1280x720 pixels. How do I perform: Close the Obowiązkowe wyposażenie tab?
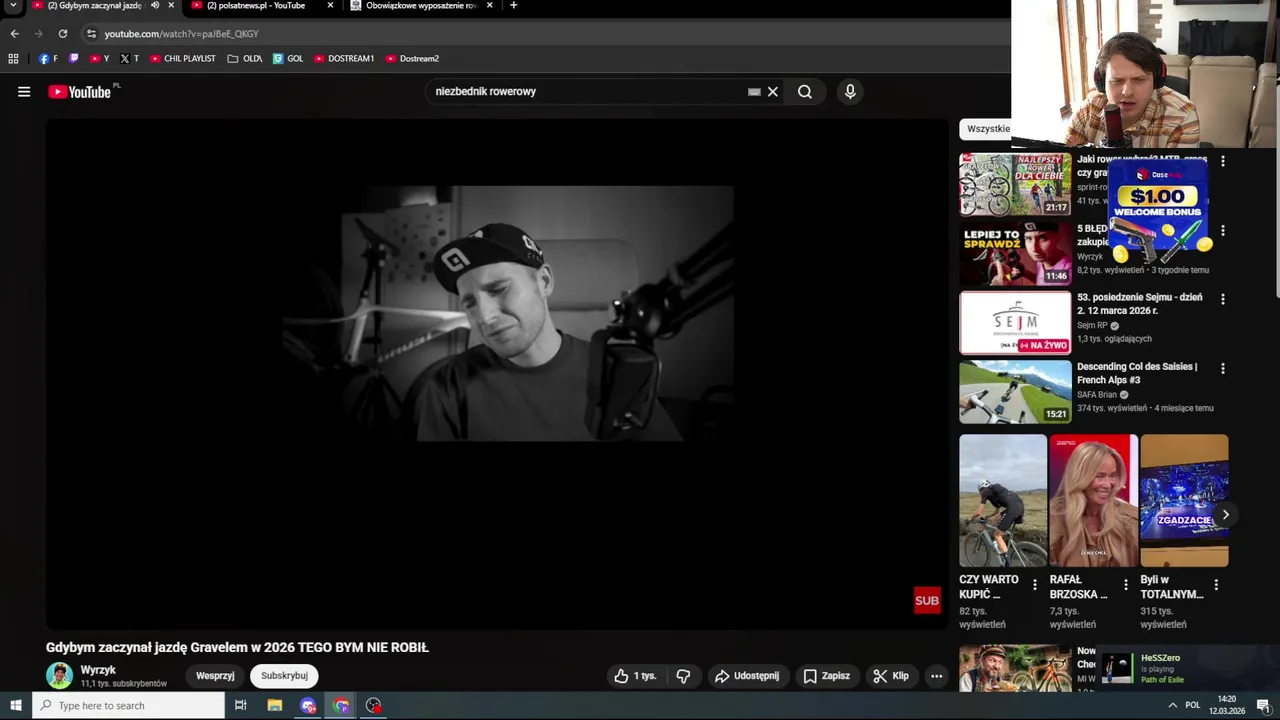click(x=489, y=5)
